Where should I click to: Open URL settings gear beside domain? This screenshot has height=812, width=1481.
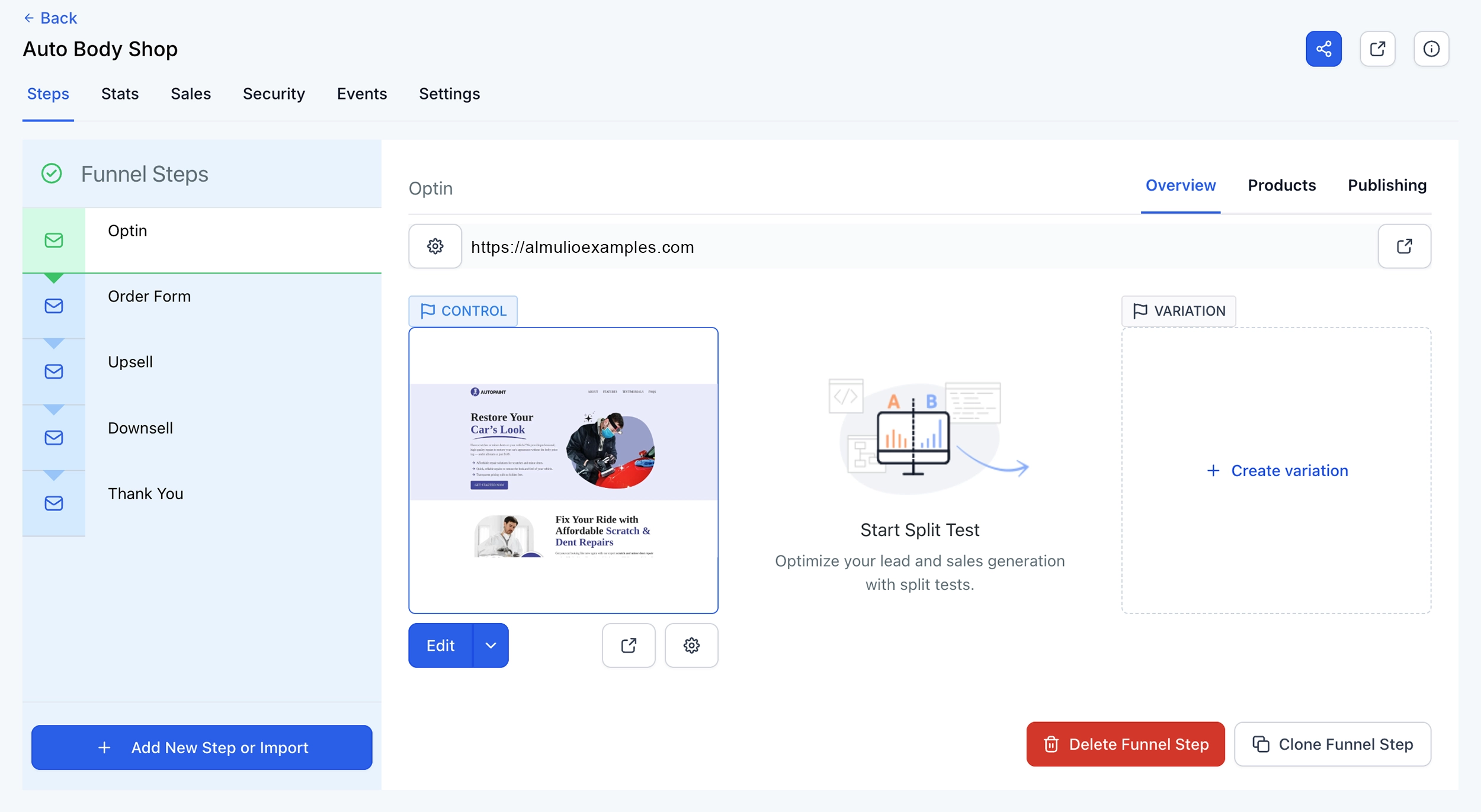coord(435,246)
